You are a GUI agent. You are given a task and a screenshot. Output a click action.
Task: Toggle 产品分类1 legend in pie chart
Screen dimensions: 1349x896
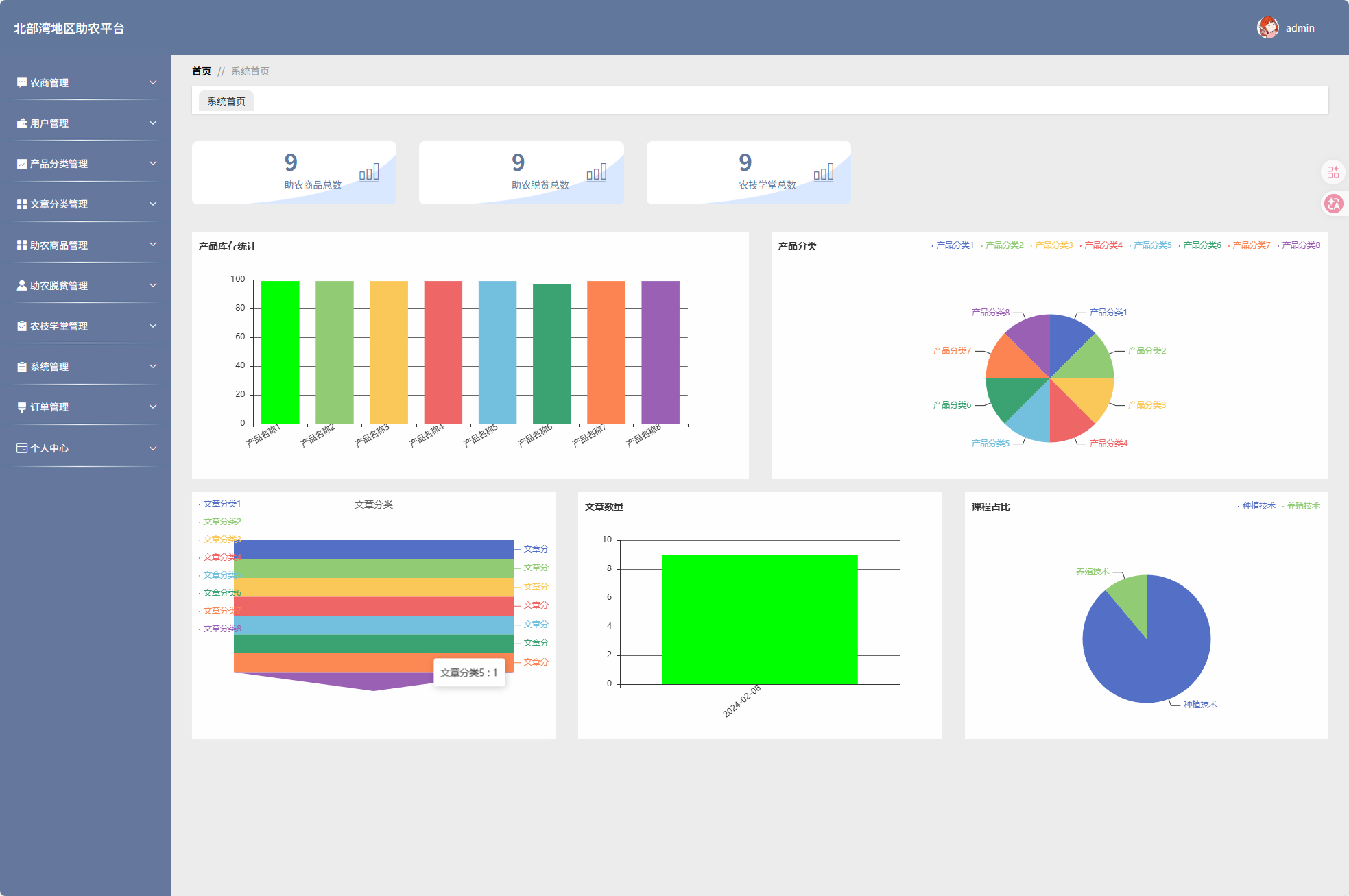953,245
